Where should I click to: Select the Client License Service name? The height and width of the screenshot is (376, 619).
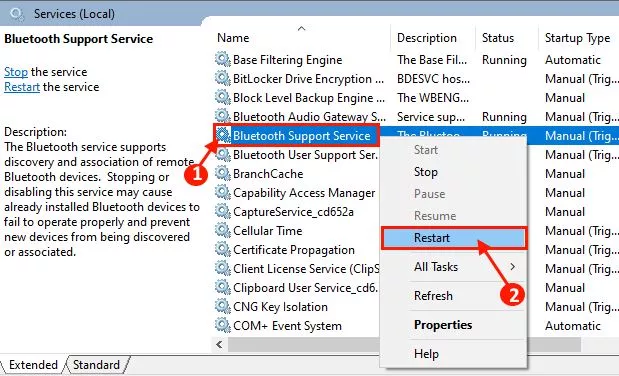click(306, 269)
